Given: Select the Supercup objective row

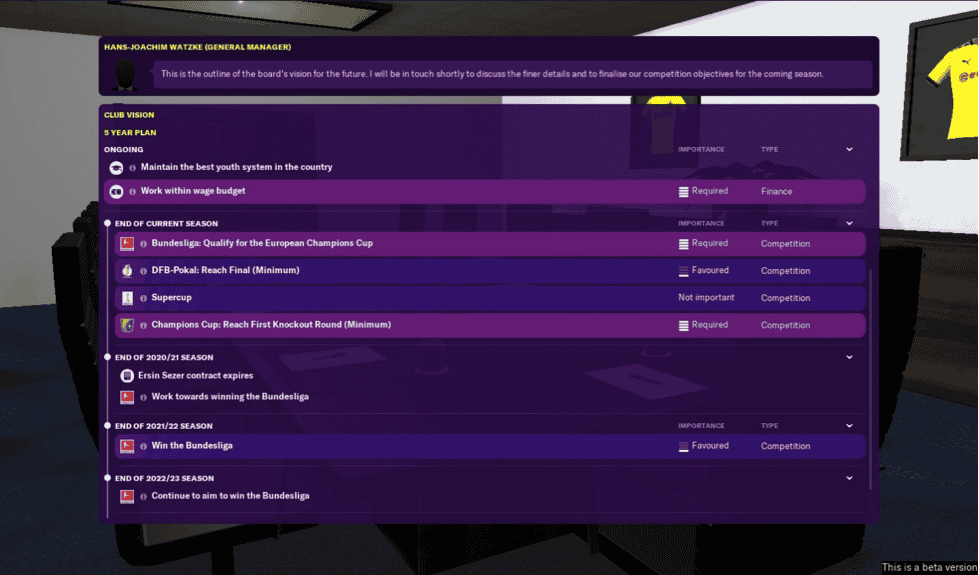Looking at the screenshot, I should (x=490, y=298).
